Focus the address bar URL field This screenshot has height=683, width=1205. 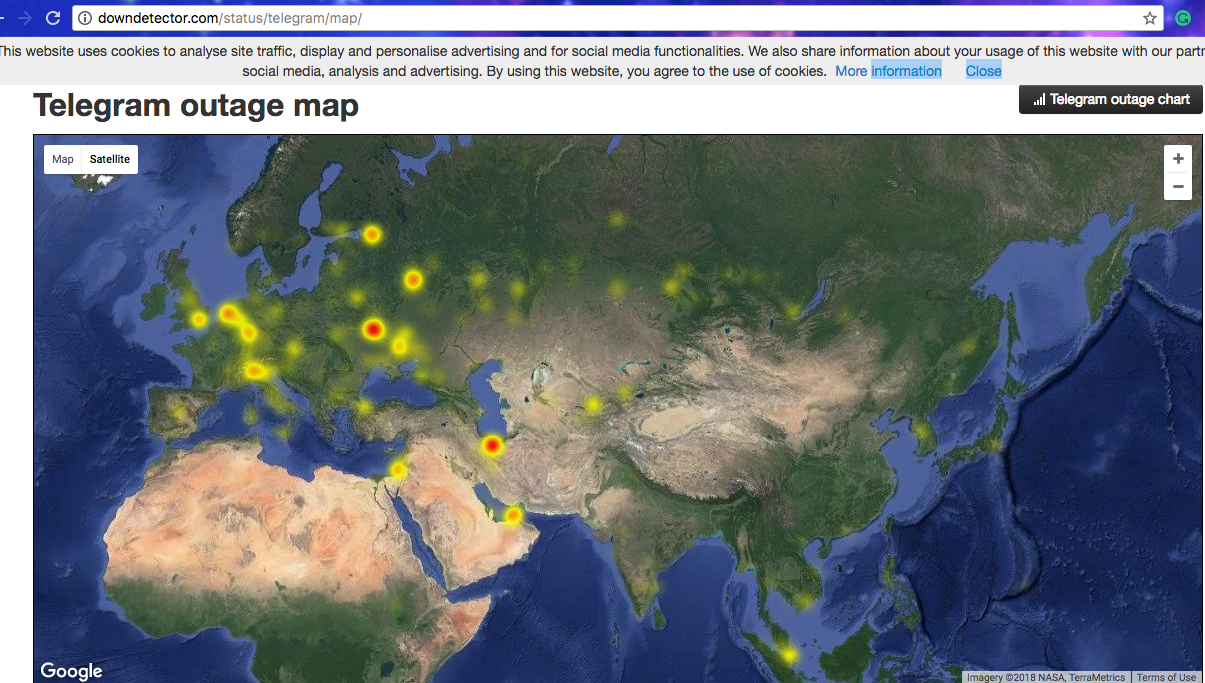[x=617, y=18]
